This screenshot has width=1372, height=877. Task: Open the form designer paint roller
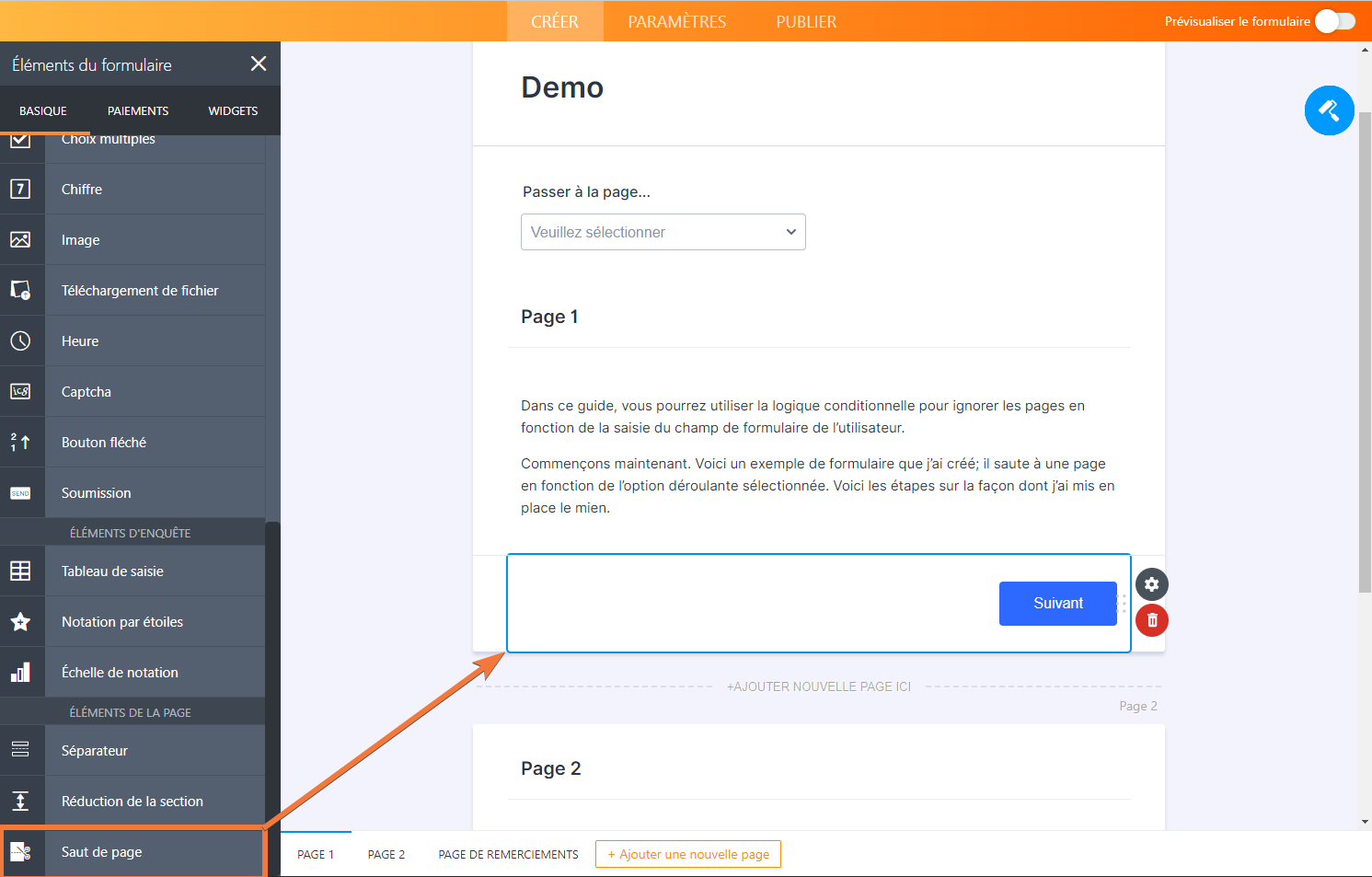coord(1329,110)
